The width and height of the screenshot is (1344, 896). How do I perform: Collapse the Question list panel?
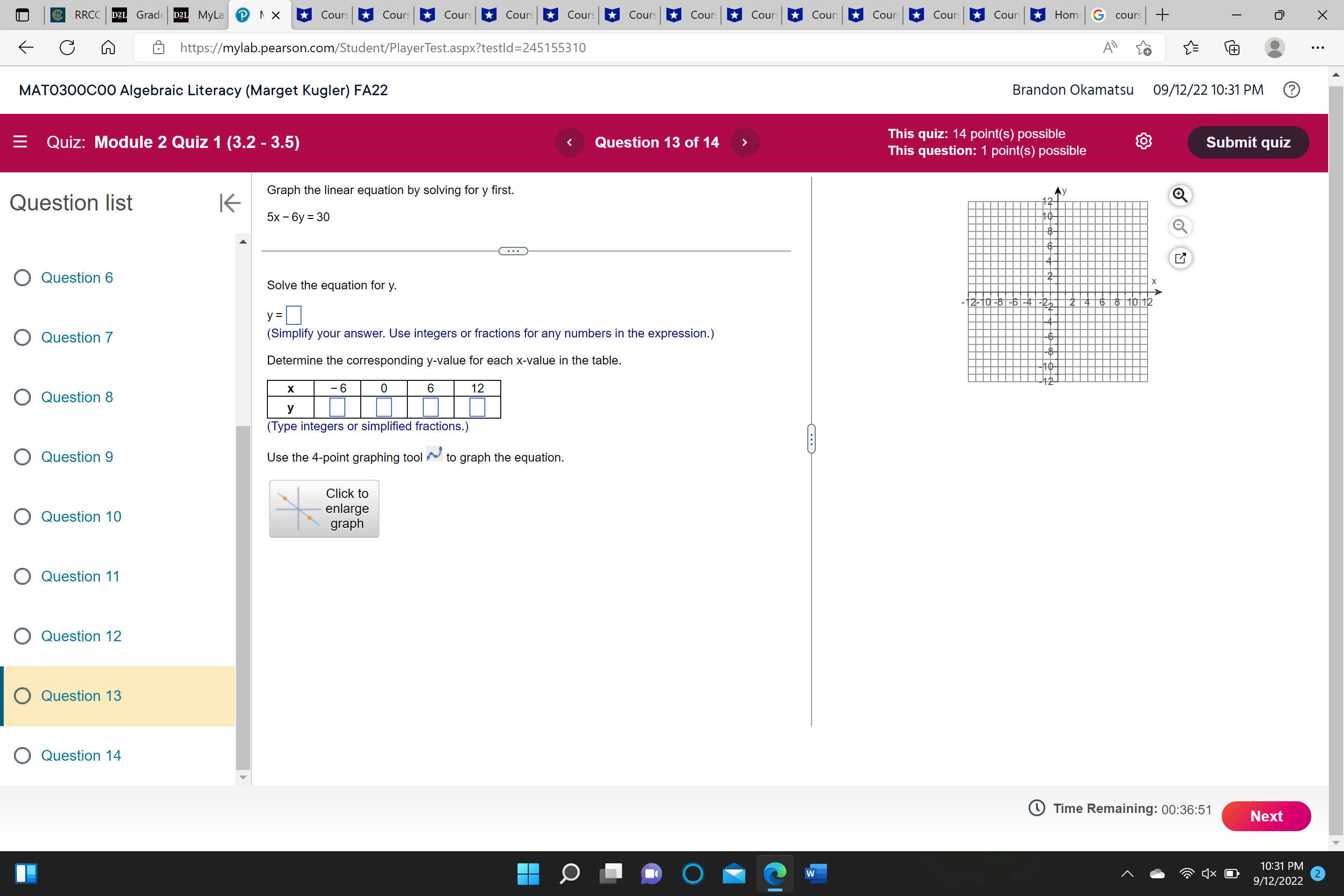click(229, 203)
